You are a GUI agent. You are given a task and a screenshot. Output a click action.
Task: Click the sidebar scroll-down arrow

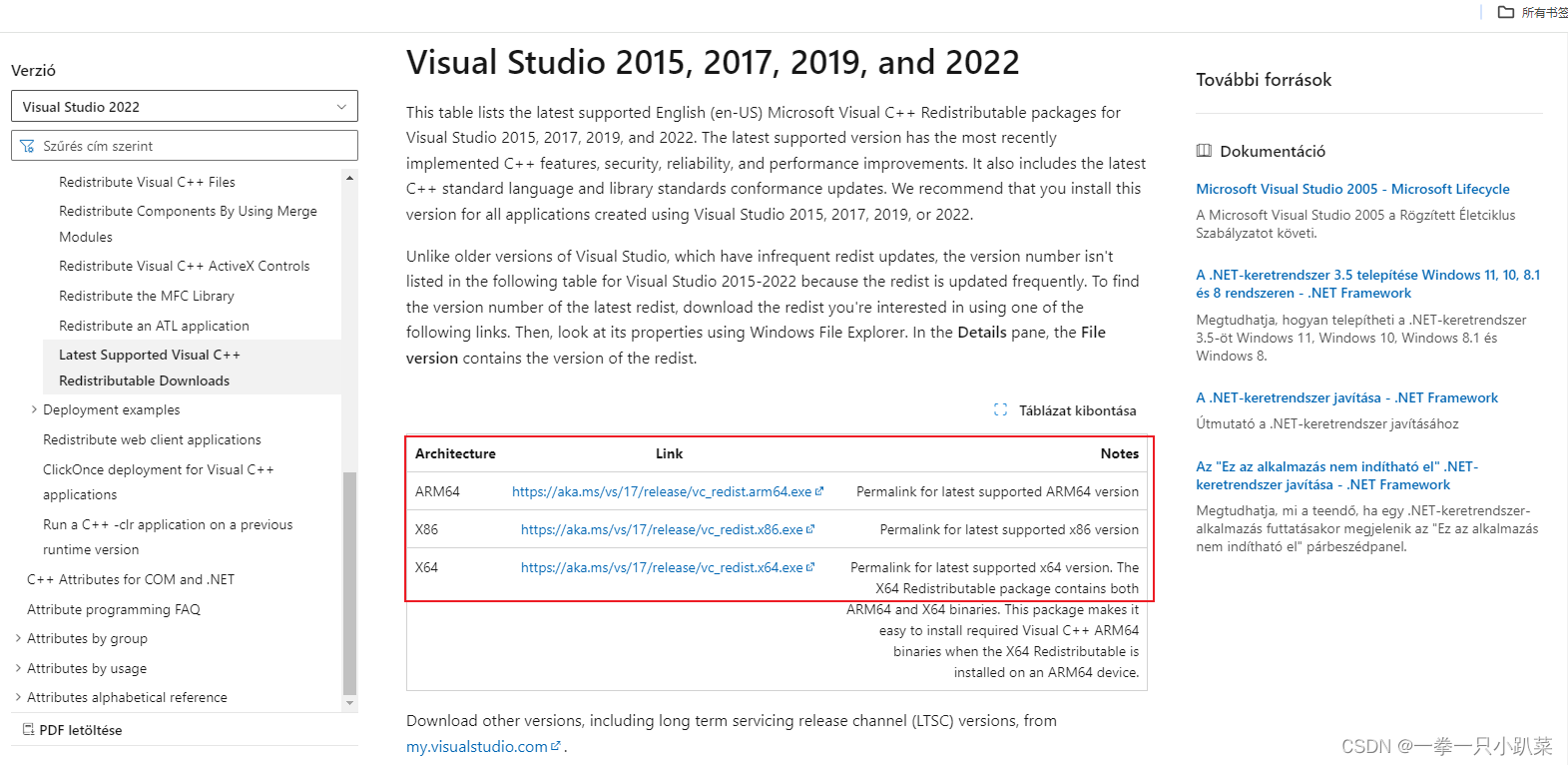point(349,703)
